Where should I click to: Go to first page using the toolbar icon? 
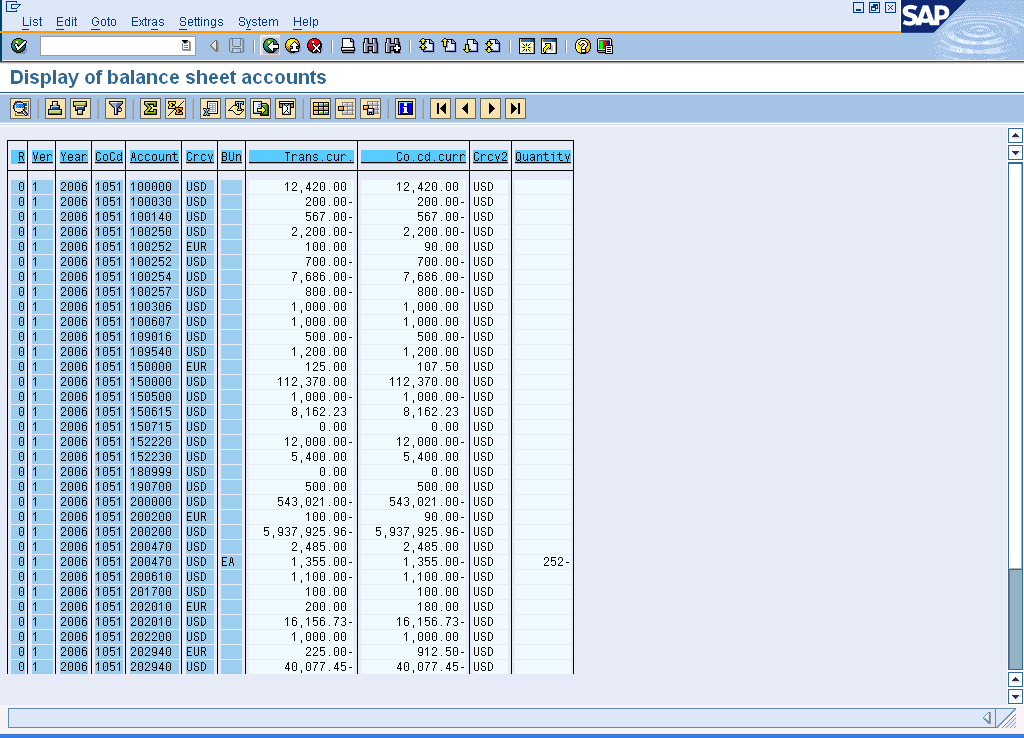[x=426, y=46]
